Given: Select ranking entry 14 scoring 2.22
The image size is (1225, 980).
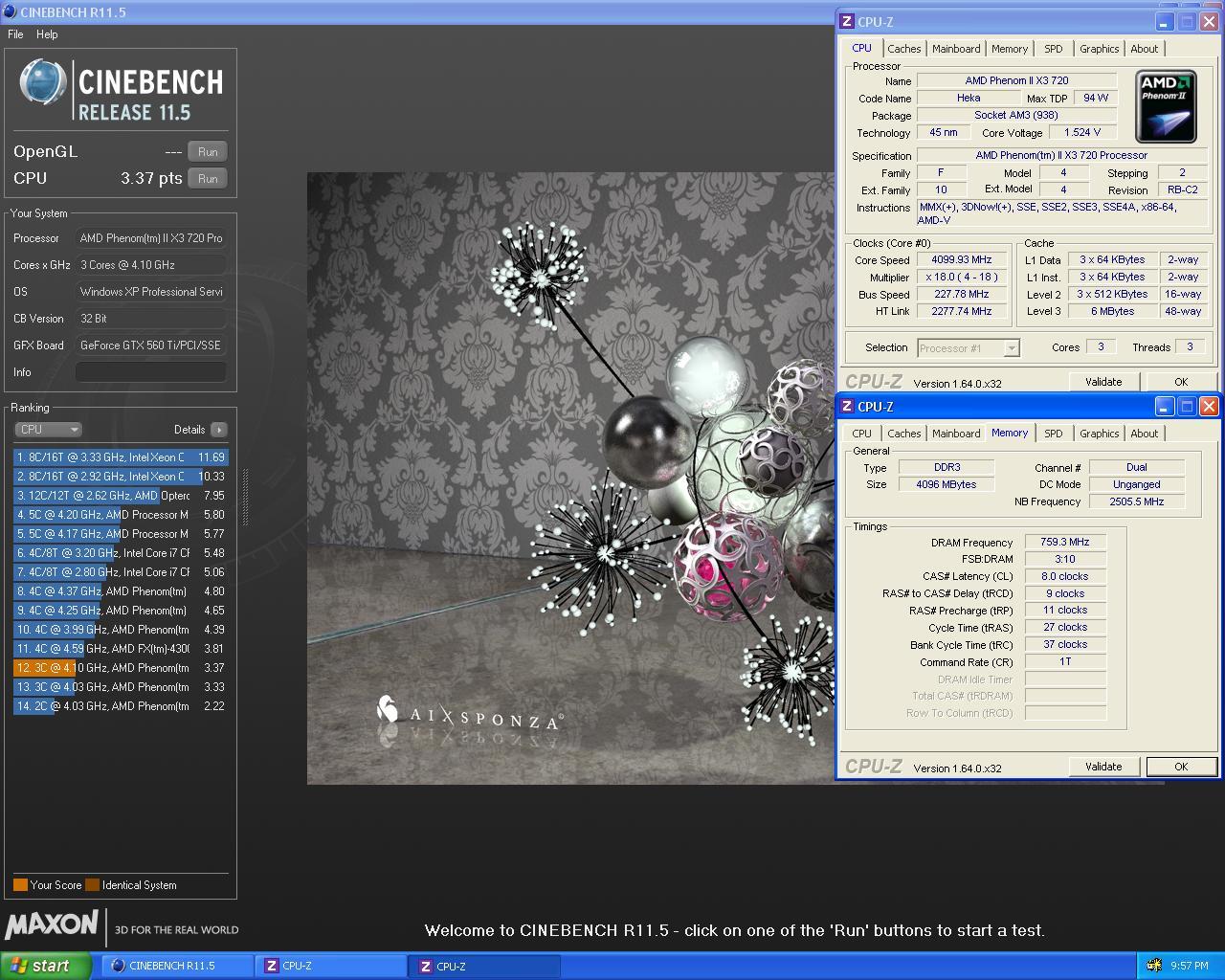Looking at the screenshot, I should tap(121, 706).
